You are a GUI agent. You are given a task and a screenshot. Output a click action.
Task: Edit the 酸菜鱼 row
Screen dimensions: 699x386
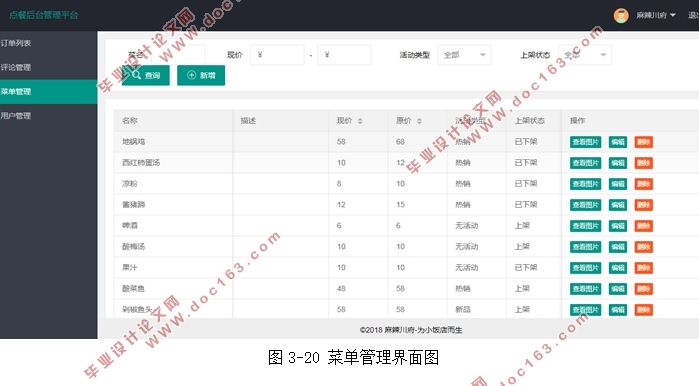(618, 289)
